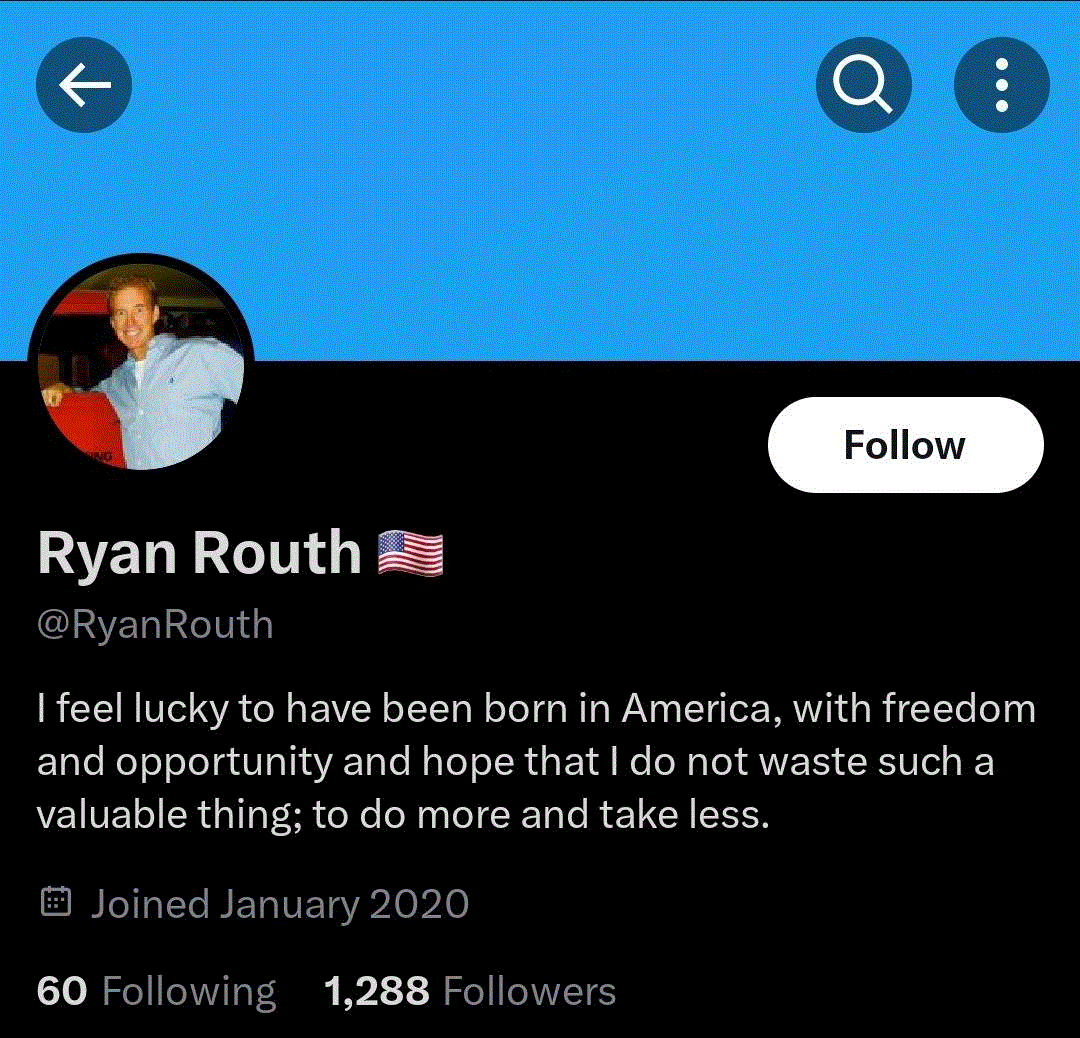This screenshot has height=1038, width=1080.
Task: Click the bio line starting 'I feel lucky'
Action: [x=536, y=709]
